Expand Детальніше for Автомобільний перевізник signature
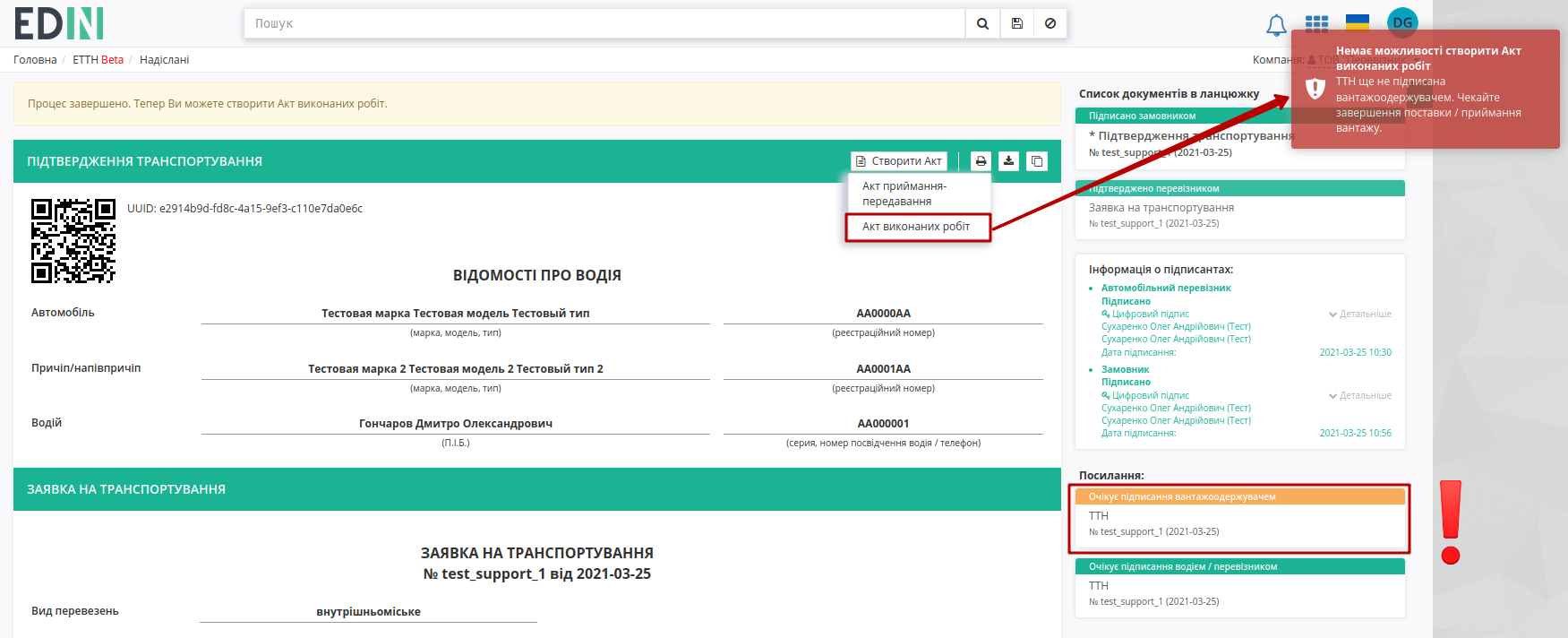 (x=1360, y=315)
